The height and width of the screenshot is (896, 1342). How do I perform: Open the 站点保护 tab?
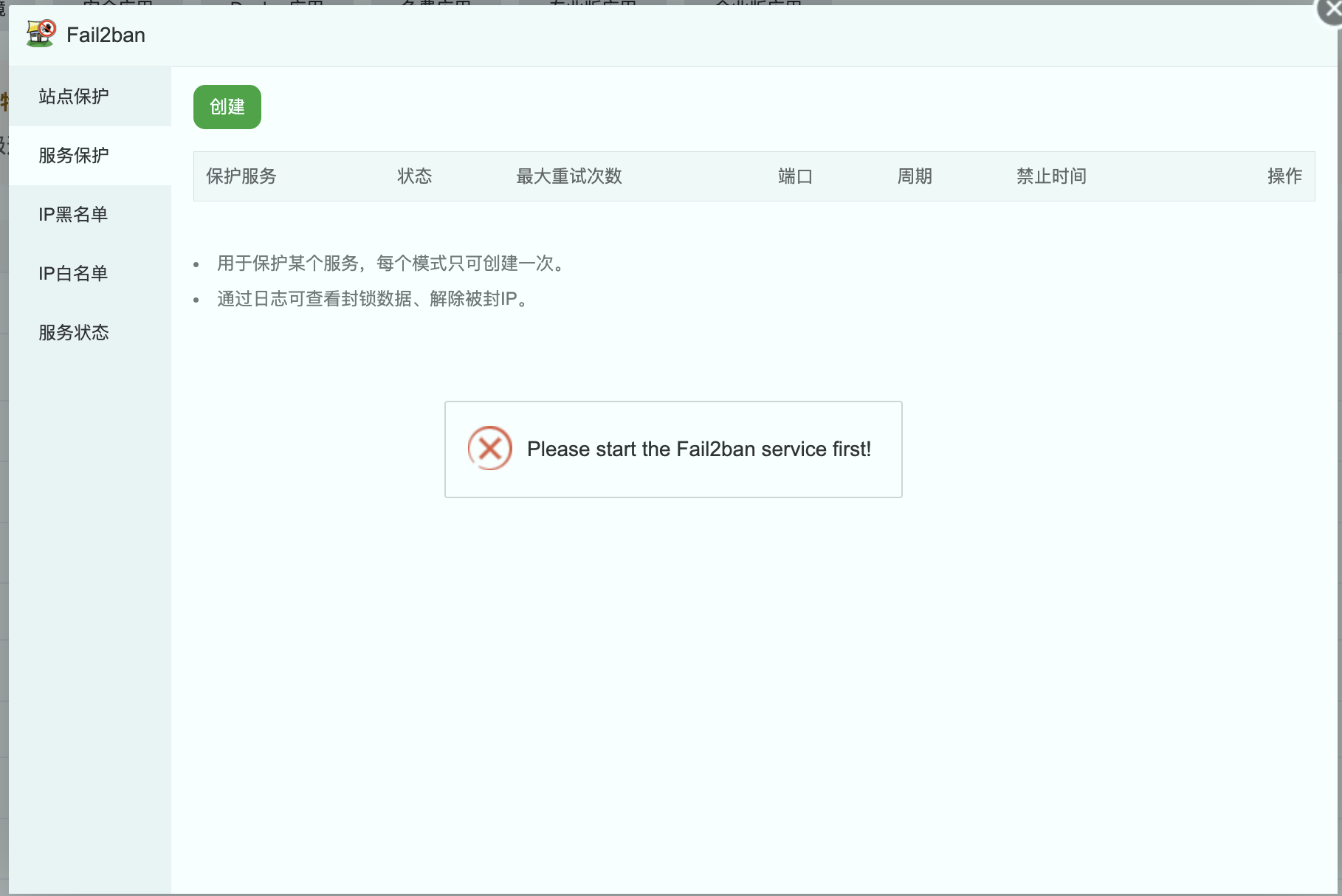pos(90,96)
